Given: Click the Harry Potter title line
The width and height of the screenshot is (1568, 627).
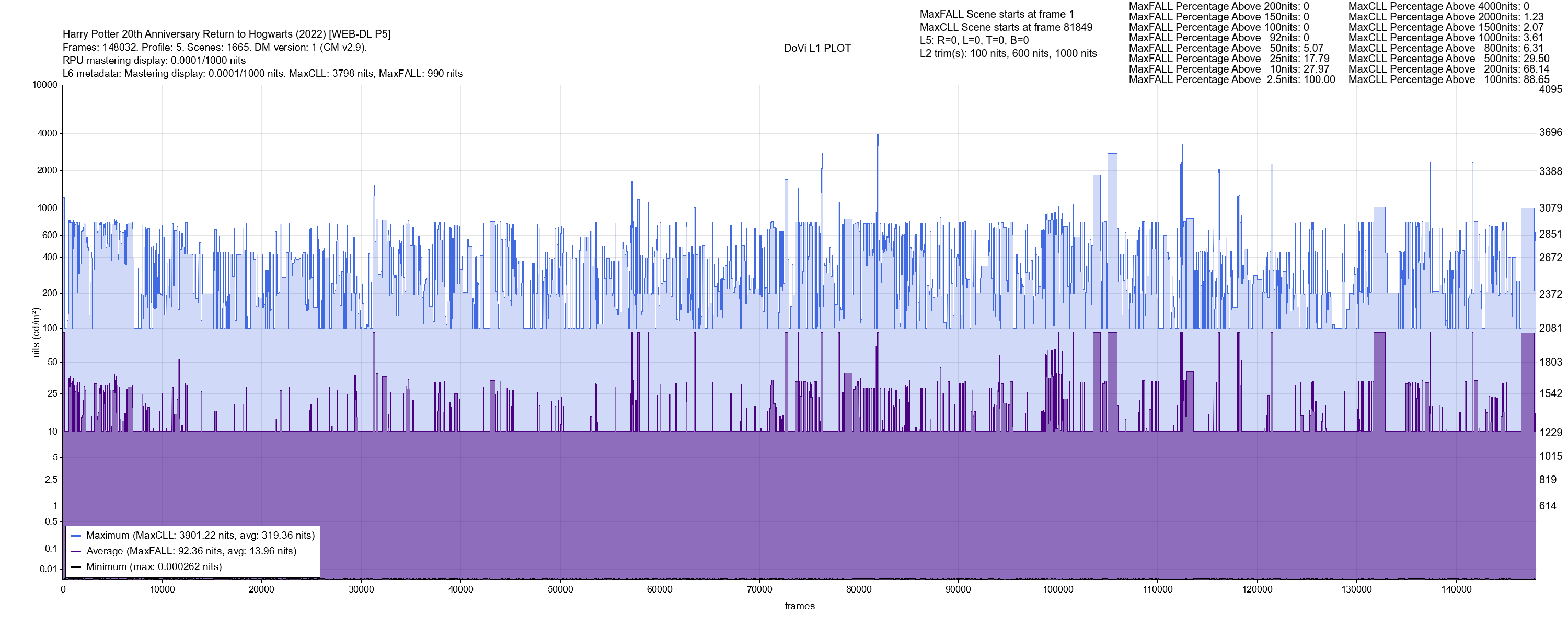Looking at the screenshot, I should click(226, 34).
